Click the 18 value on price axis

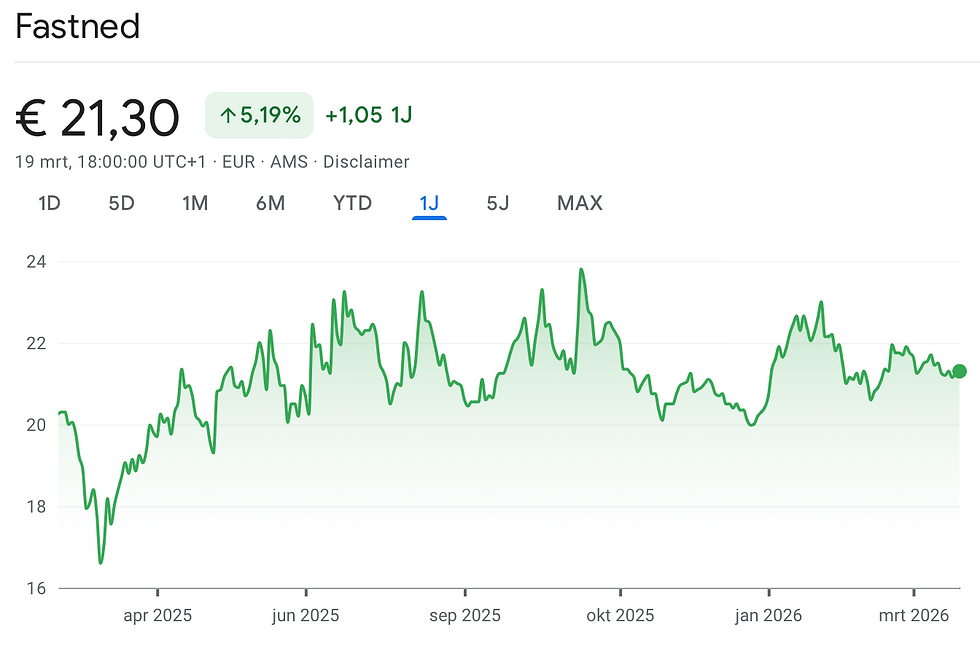pyautogui.click(x=36, y=507)
